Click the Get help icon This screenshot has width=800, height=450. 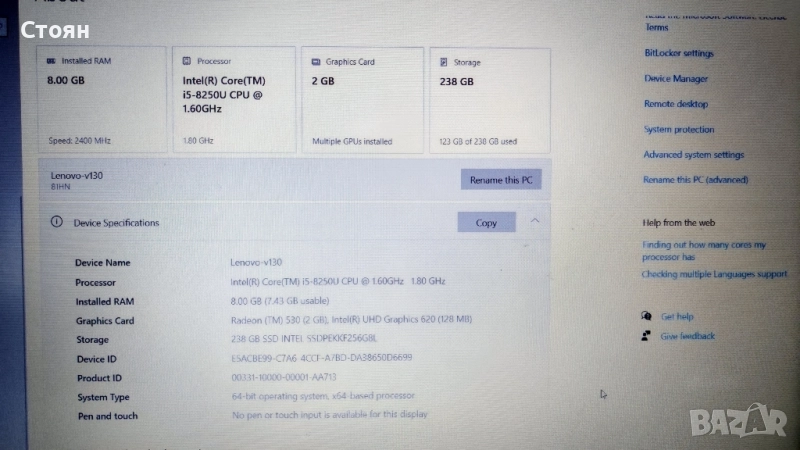tap(646, 316)
